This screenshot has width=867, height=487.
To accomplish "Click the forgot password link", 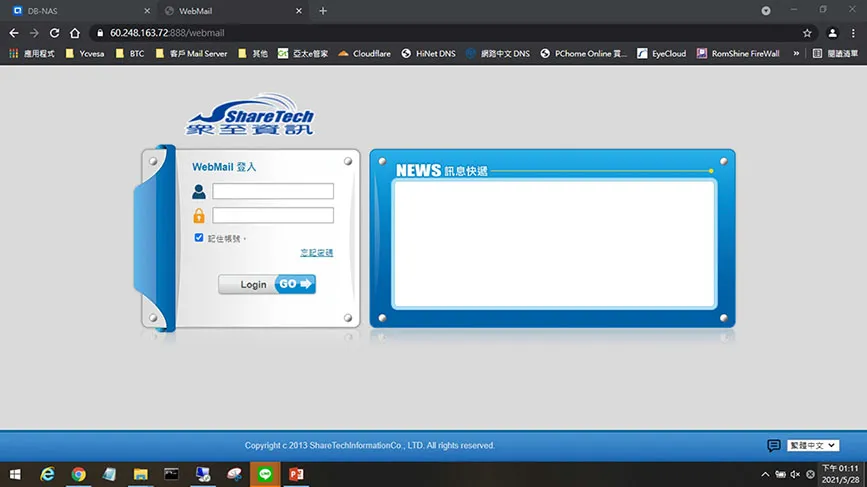I will tap(316, 253).
